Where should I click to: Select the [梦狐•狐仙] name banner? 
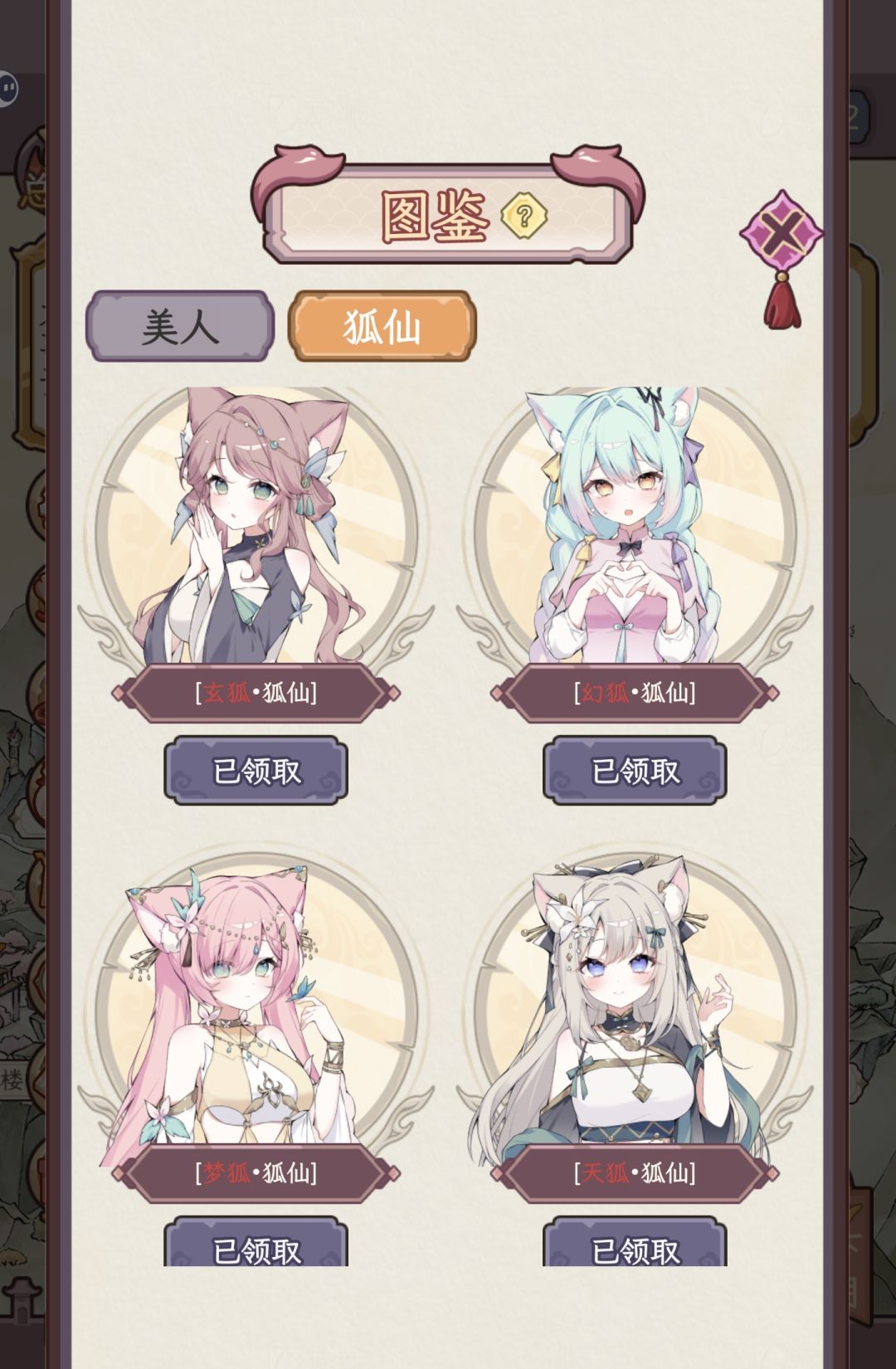256,1173
